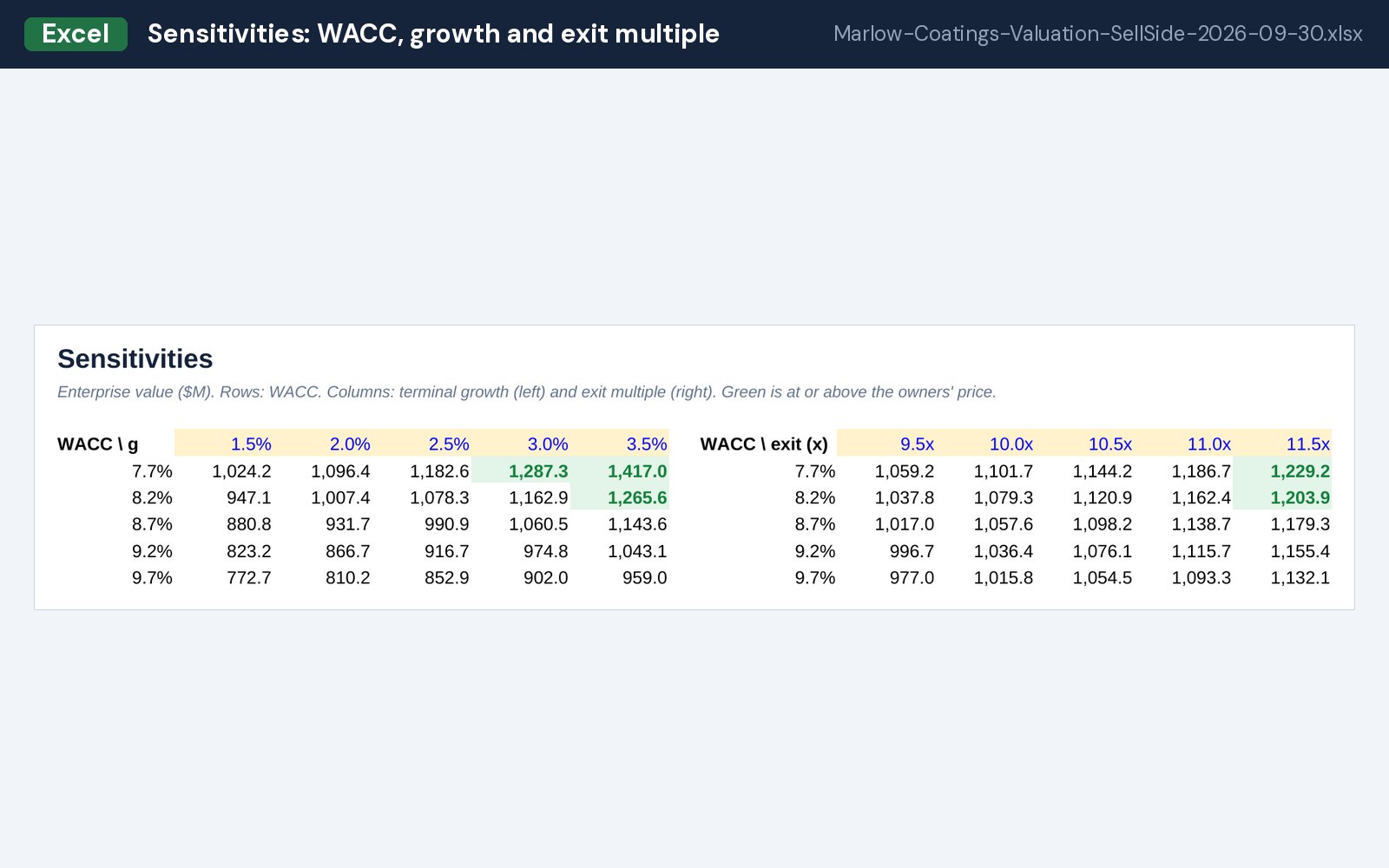This screenshot has width=1389, height=868.
Task: Click the cell reading 823.2
Action: tap(249, 551)
